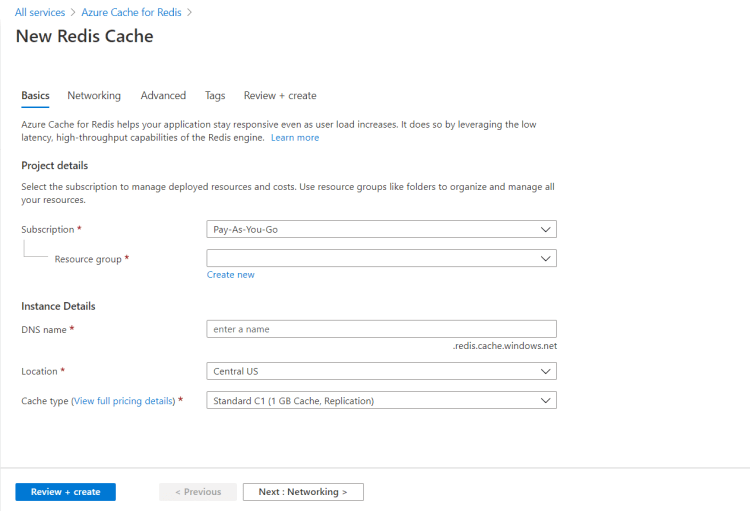Viewport: 750px width, 511px height.
Task: Open the Cache type dropdown
Action: 381,400
